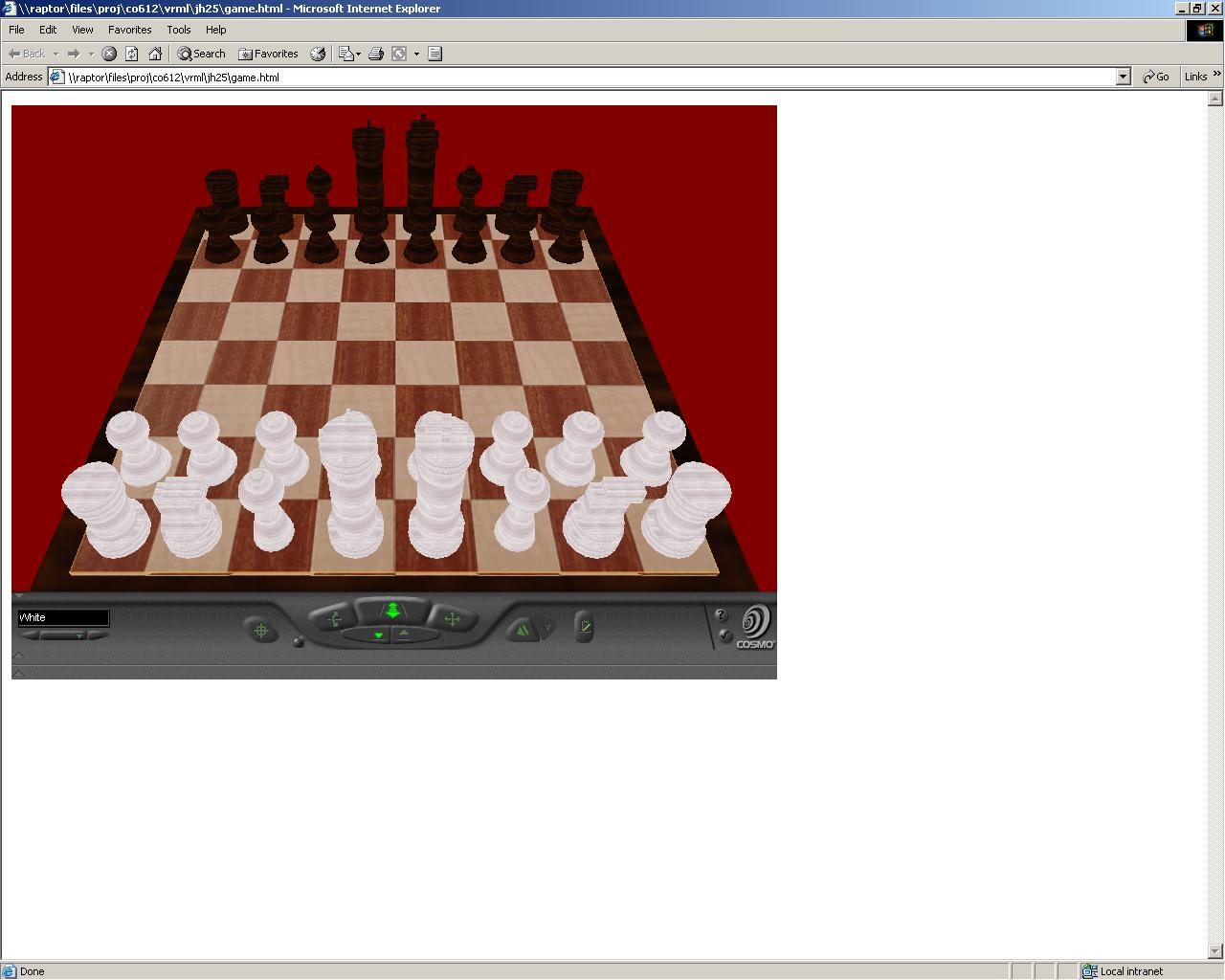Open the Edit icon dropdown arrow
1225x980 pixels.
coord(416,54)
